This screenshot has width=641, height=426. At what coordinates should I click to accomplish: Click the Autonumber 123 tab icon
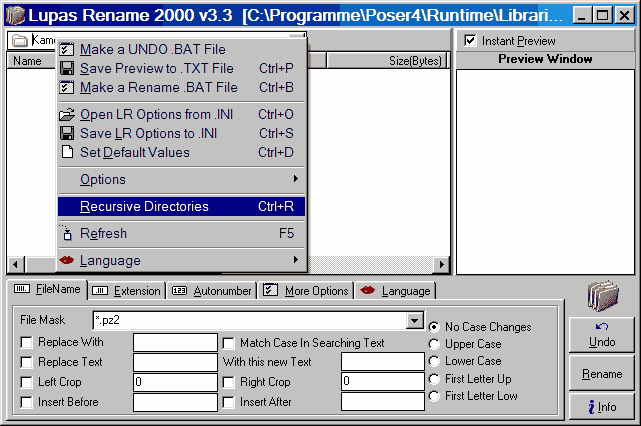point(179,291)
